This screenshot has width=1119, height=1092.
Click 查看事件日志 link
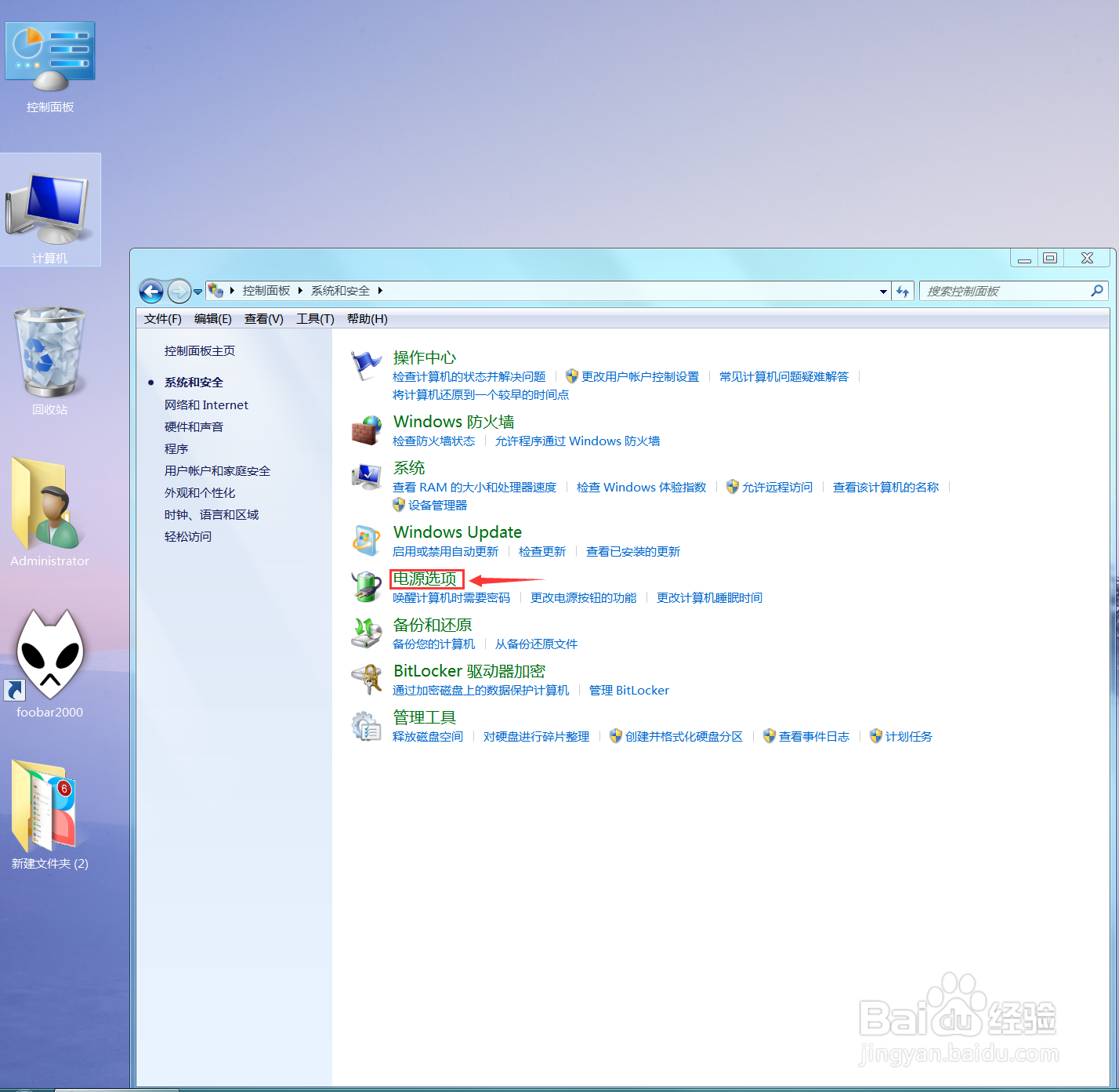[x=814, y=737]
